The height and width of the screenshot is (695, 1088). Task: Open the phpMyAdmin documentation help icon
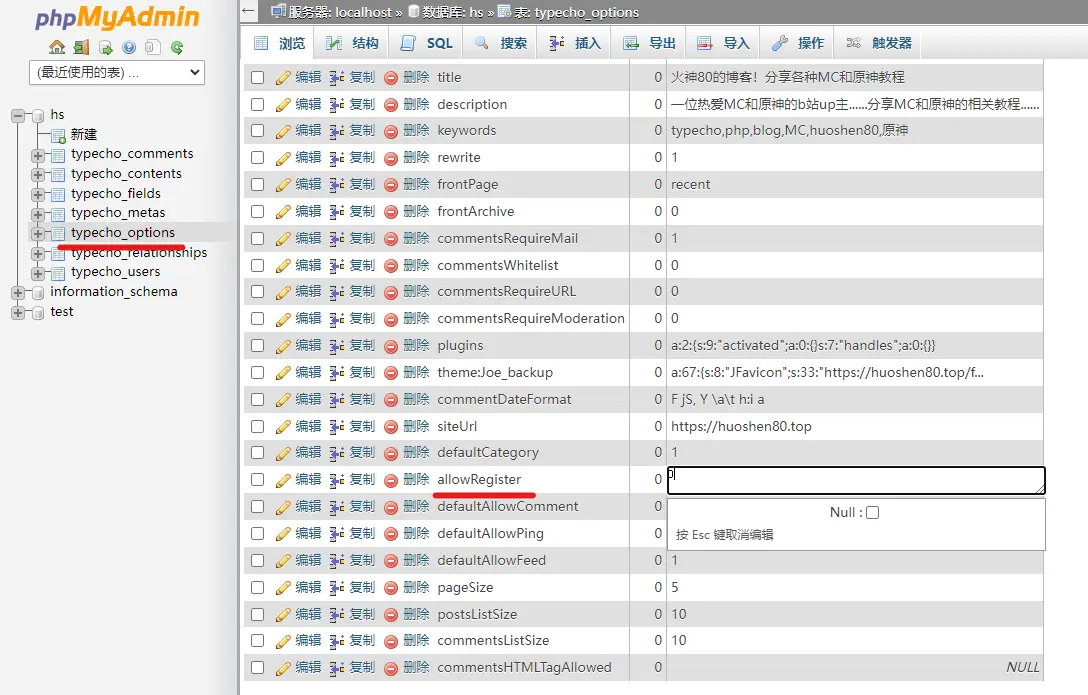tap(129, 47)
